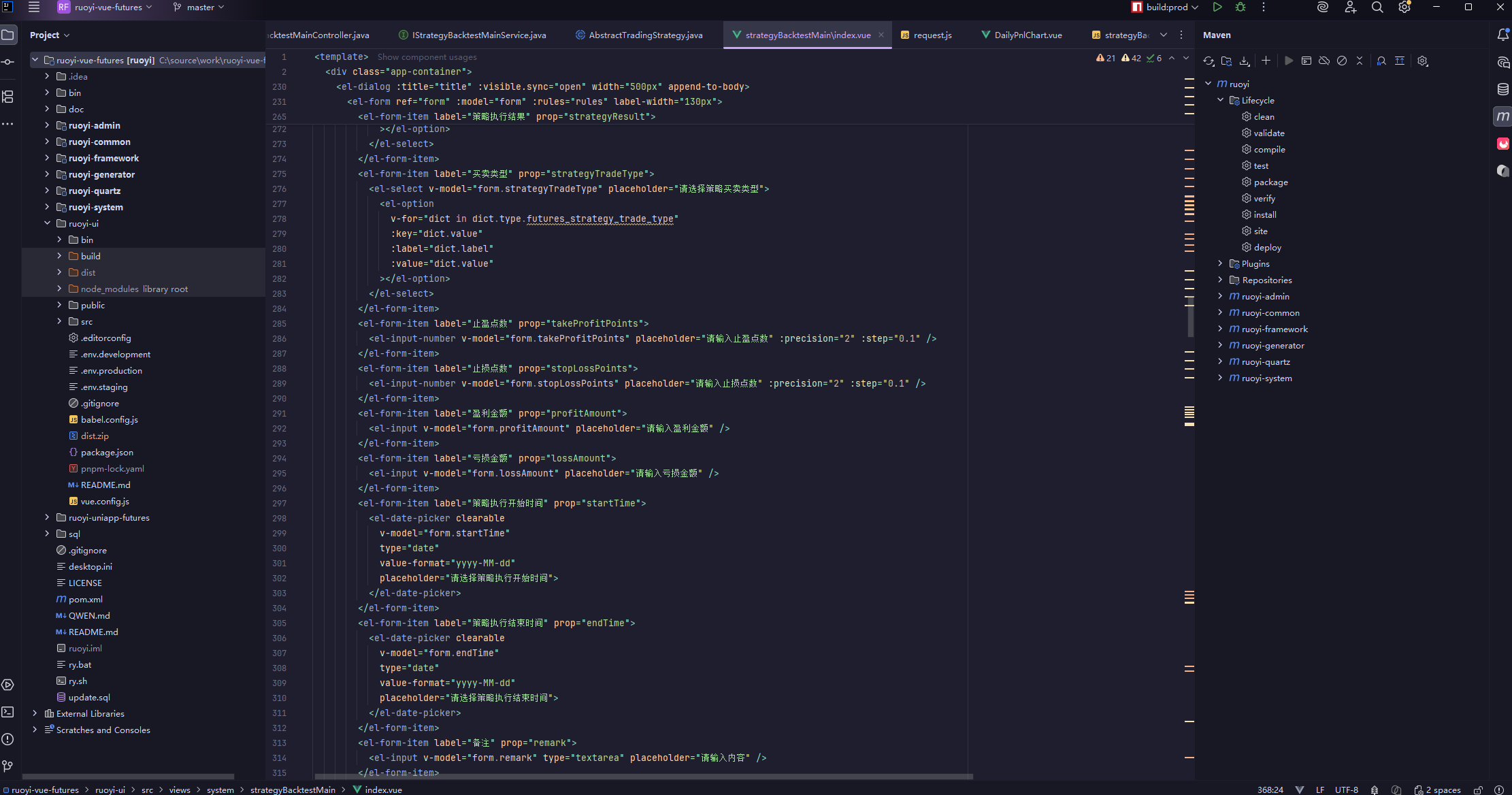Open Terminal tool window in left sidebar

coord(8,712)
